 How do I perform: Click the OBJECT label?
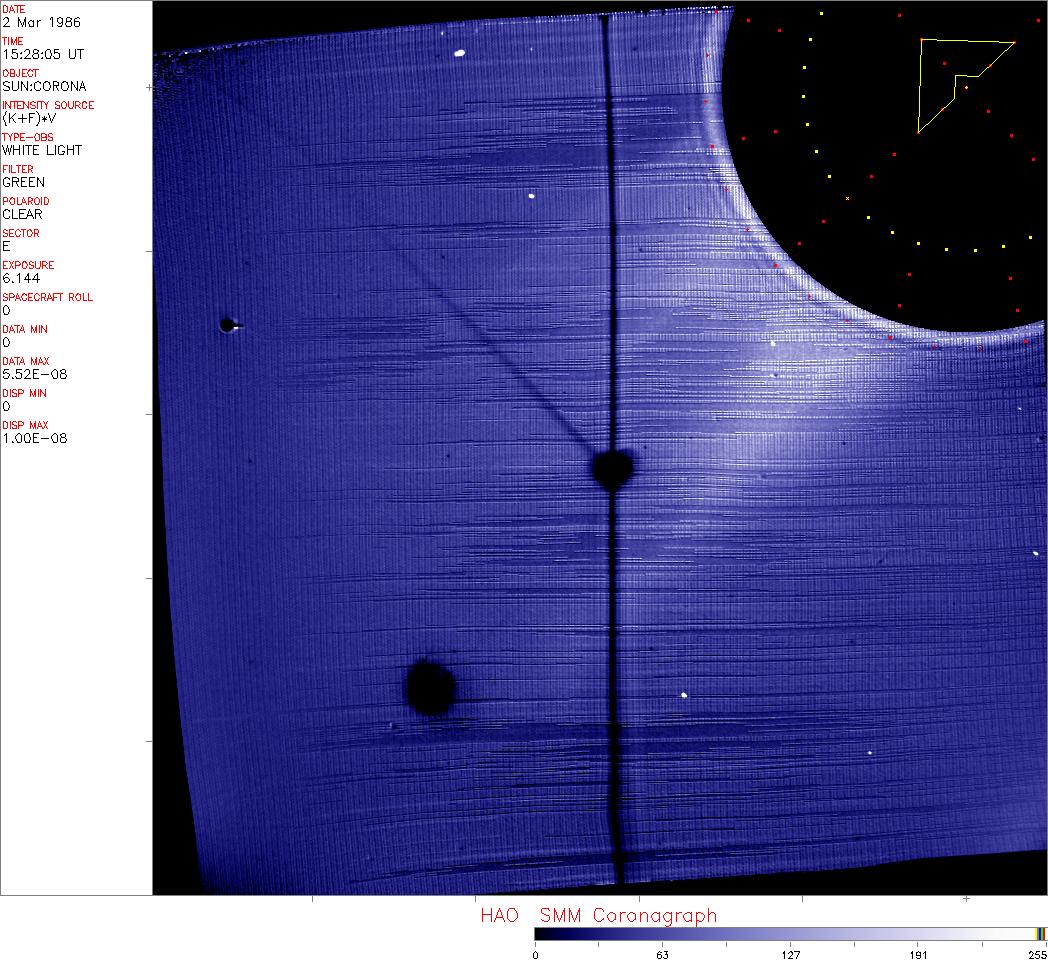point(20,74)
